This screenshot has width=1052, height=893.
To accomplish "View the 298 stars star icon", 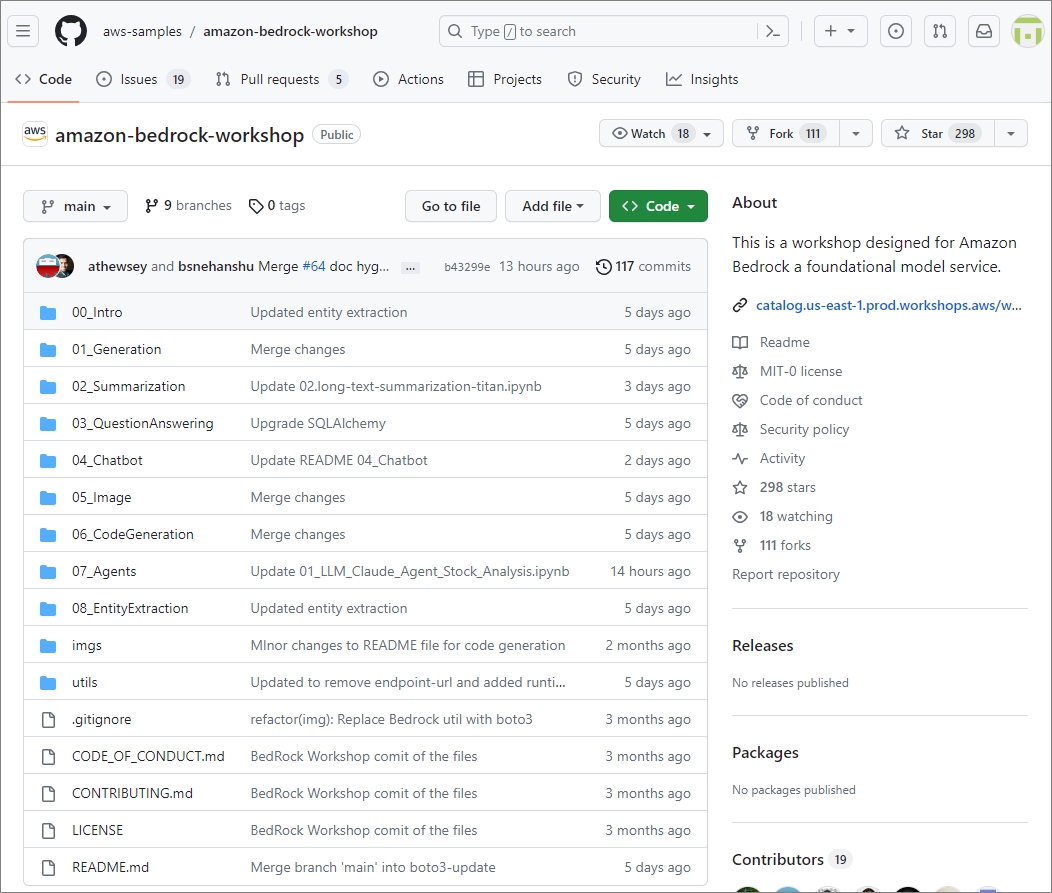I will [740, 488].
